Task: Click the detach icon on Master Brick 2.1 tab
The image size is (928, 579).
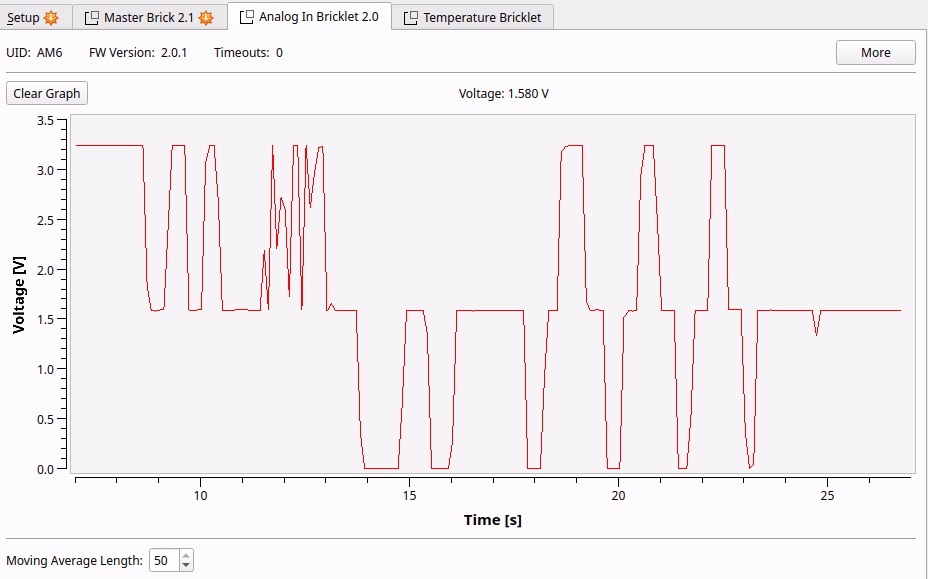Action: coord(92,18)
